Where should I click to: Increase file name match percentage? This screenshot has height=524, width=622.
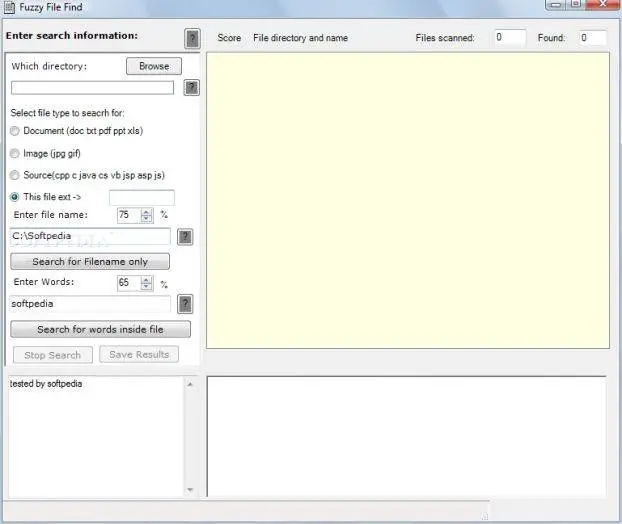point(146,212)
